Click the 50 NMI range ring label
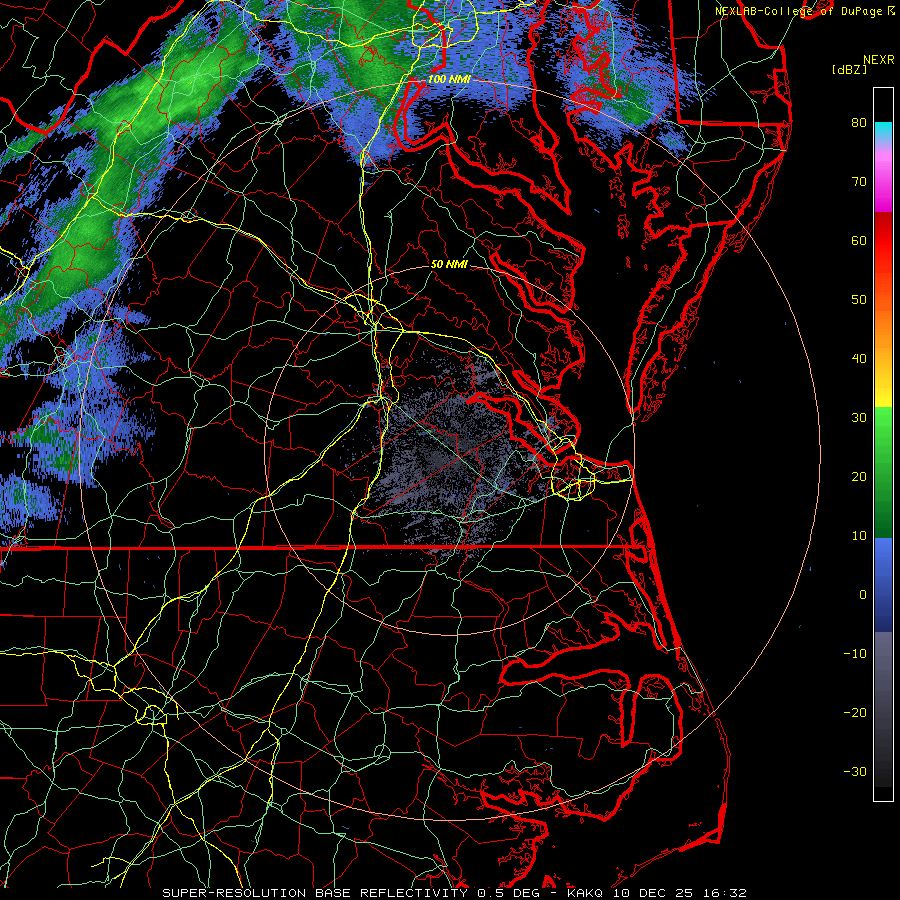Screen dimensions: 900x900 449,264
